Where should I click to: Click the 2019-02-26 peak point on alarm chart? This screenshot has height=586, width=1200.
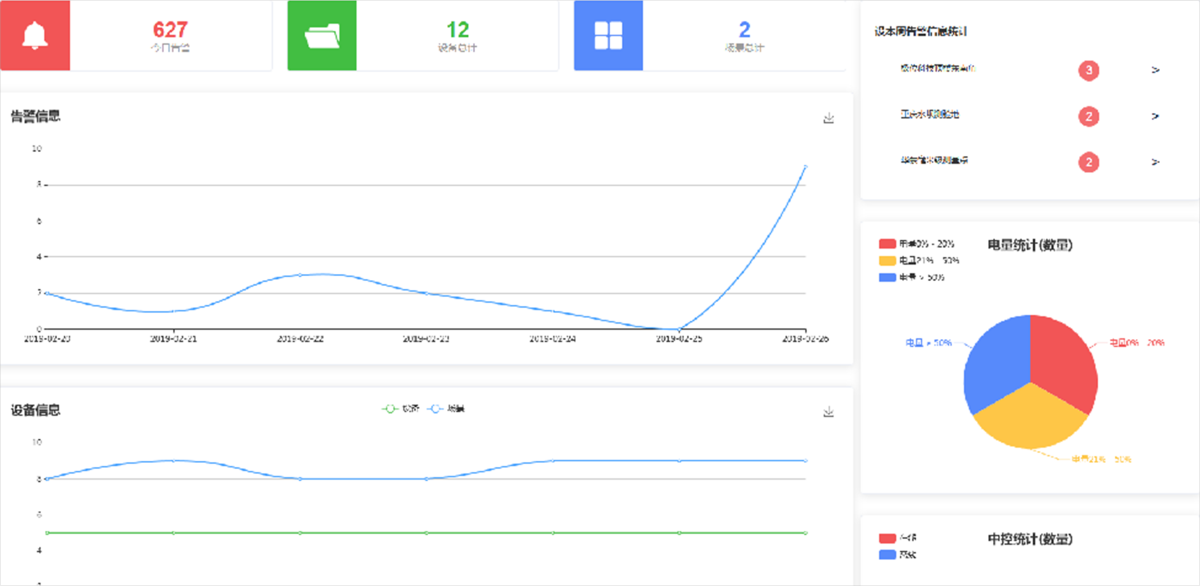pyautogui.click(x=805, y=167)
